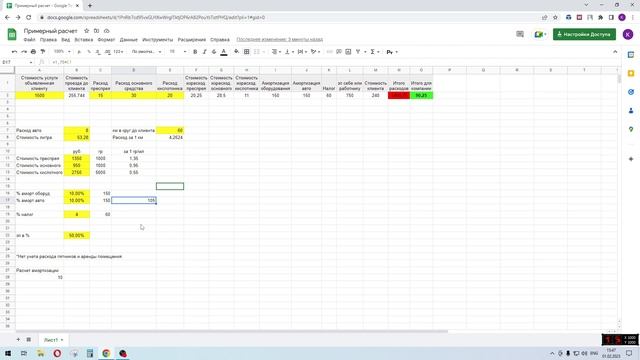Open the Инструменты menu

coord(158,40)
